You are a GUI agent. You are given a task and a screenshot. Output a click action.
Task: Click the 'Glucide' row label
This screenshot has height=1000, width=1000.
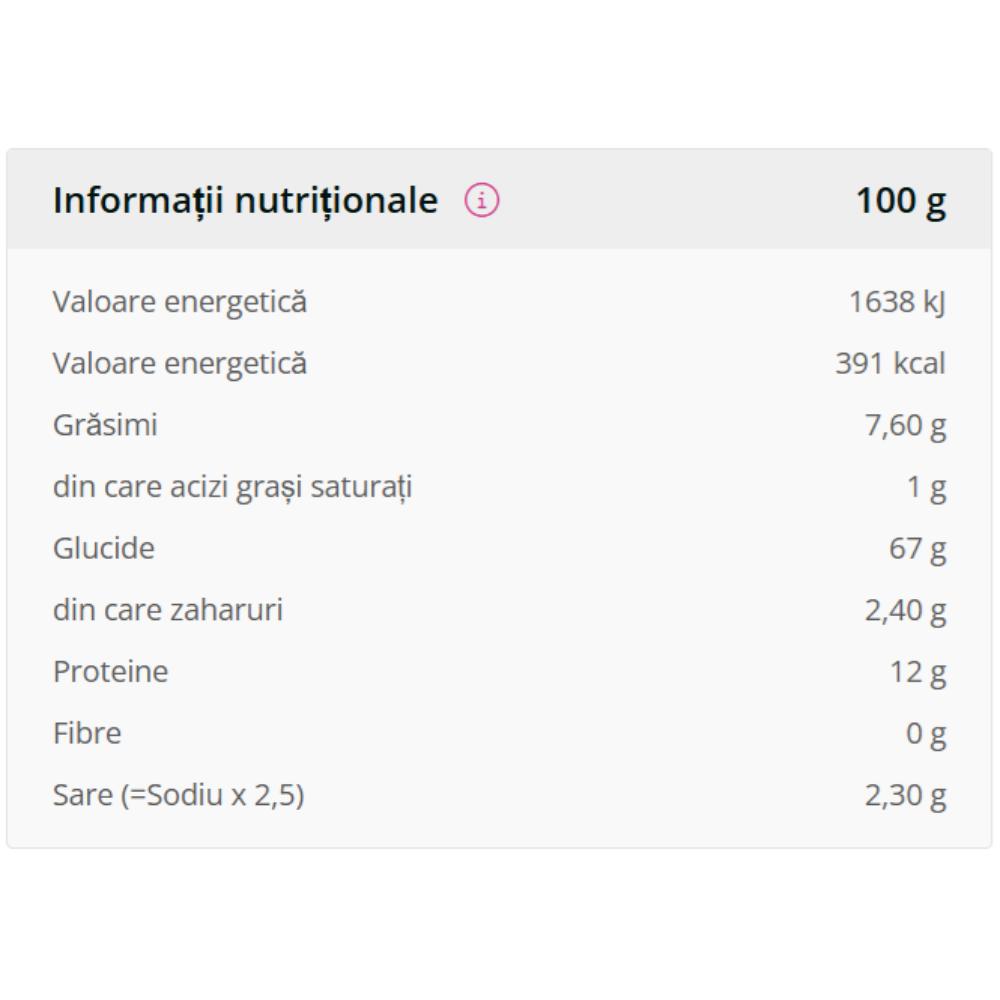[104, 547]
